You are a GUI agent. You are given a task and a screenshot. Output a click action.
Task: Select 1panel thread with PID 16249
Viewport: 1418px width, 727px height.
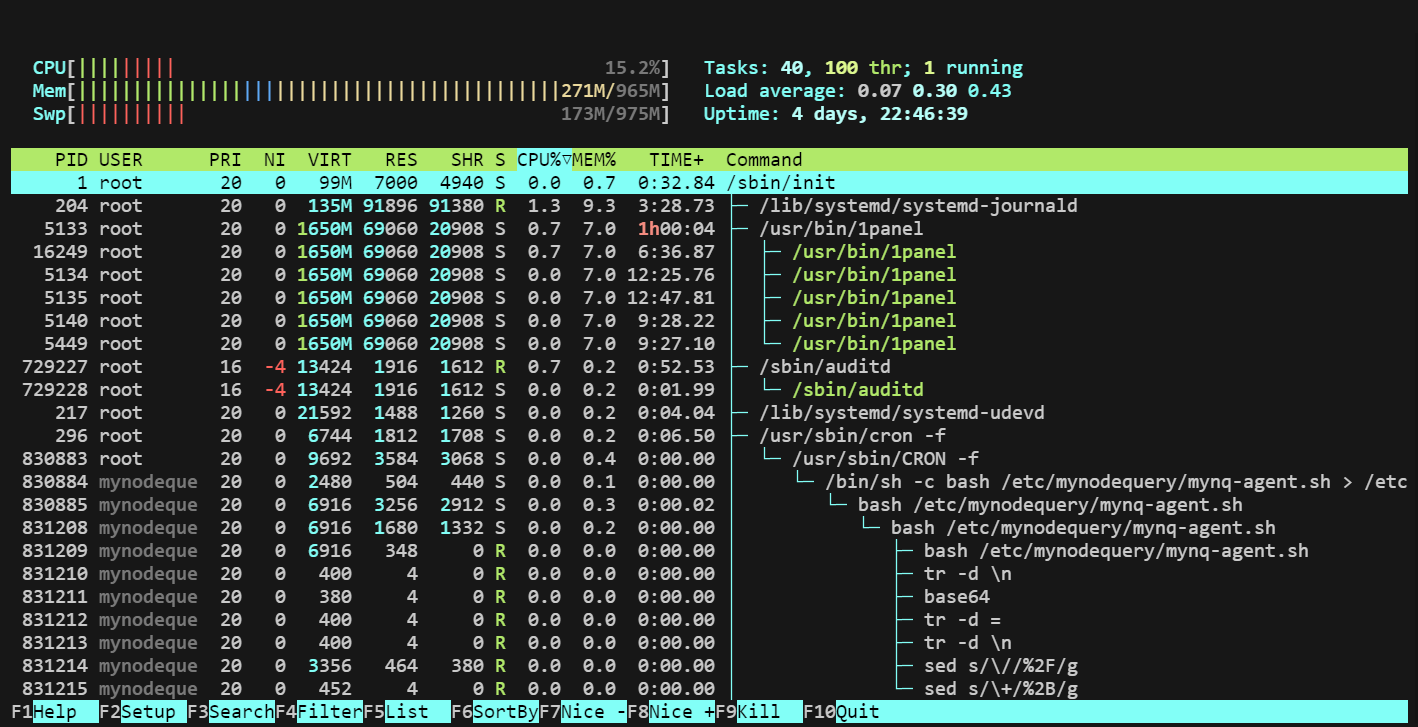click(x=709, y=252)
